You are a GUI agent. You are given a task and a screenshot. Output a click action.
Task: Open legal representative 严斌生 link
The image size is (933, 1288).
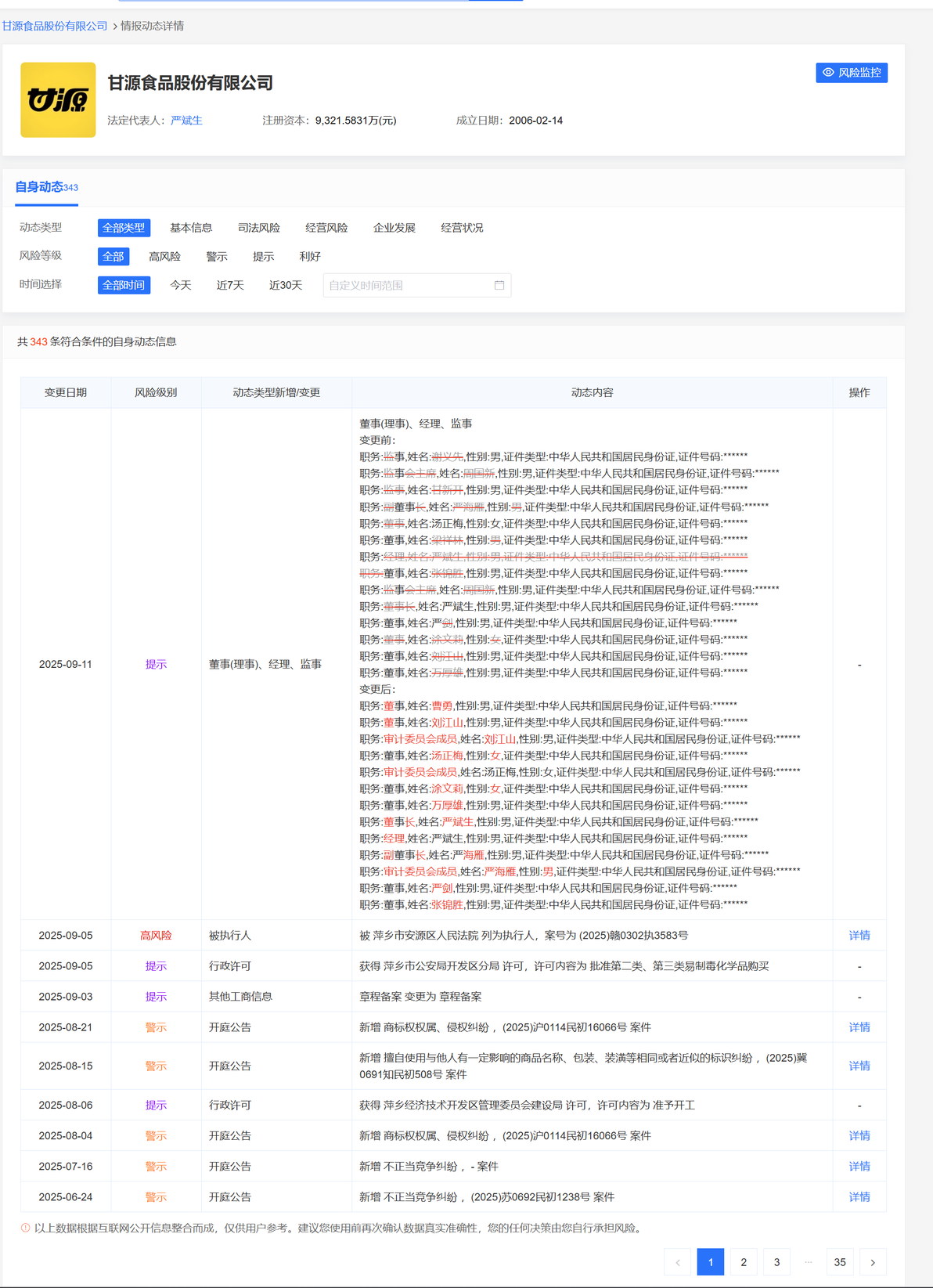point(186,121)
